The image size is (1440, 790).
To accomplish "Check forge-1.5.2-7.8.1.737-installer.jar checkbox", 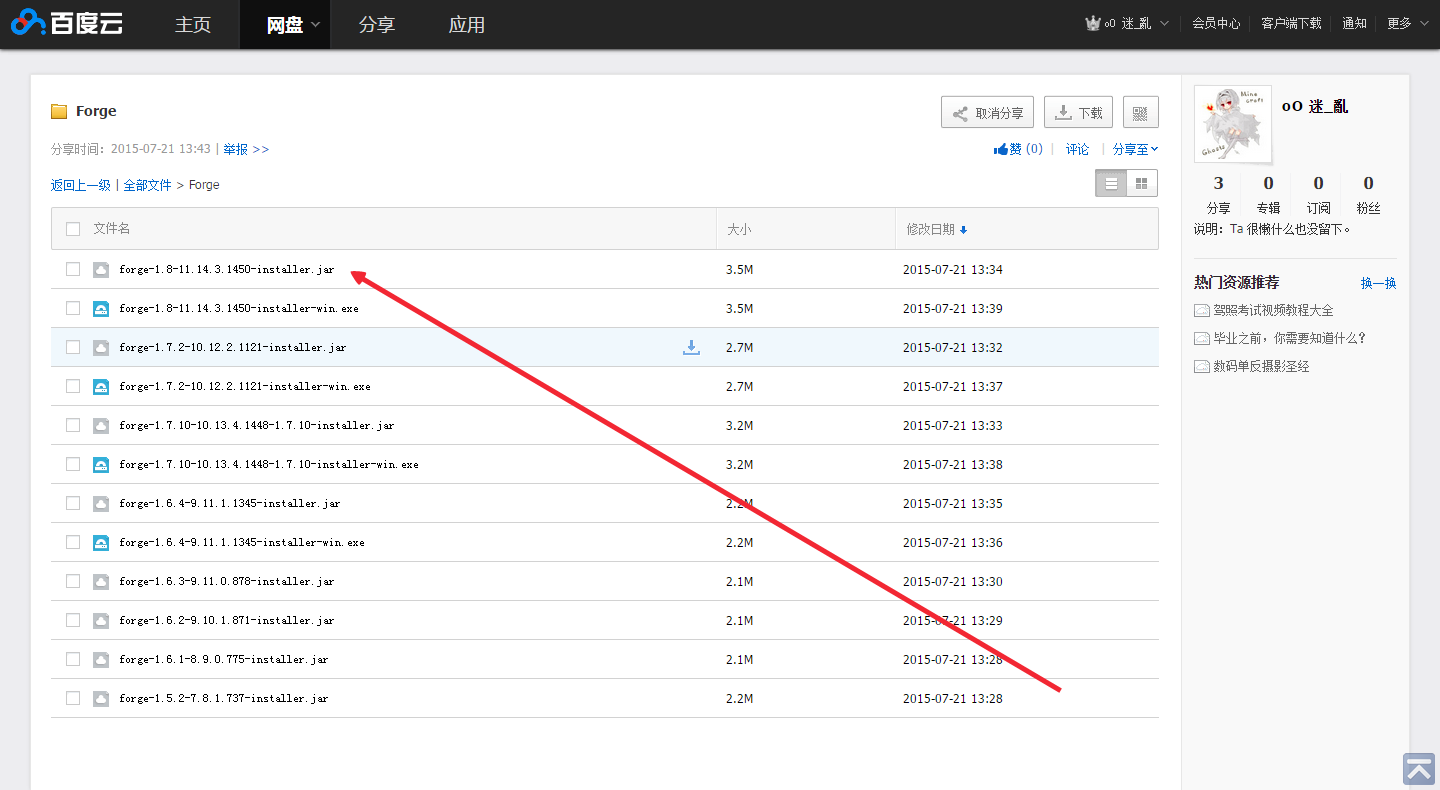I will coord(73,698).
